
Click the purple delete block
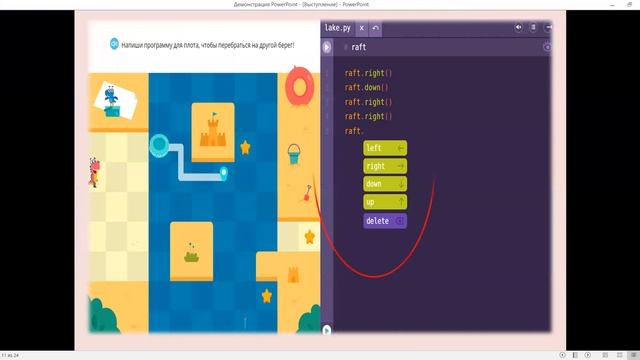(x=385, y=221)
